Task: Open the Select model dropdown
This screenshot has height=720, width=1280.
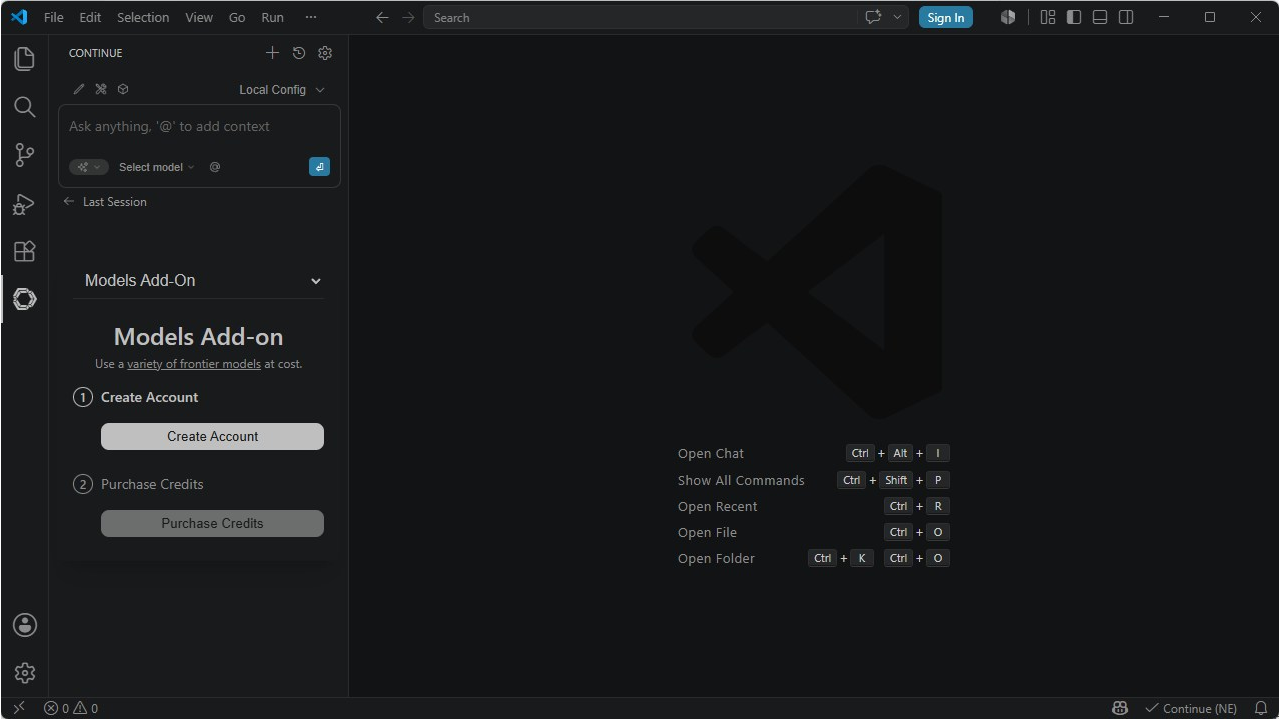Action: point(156,167)
